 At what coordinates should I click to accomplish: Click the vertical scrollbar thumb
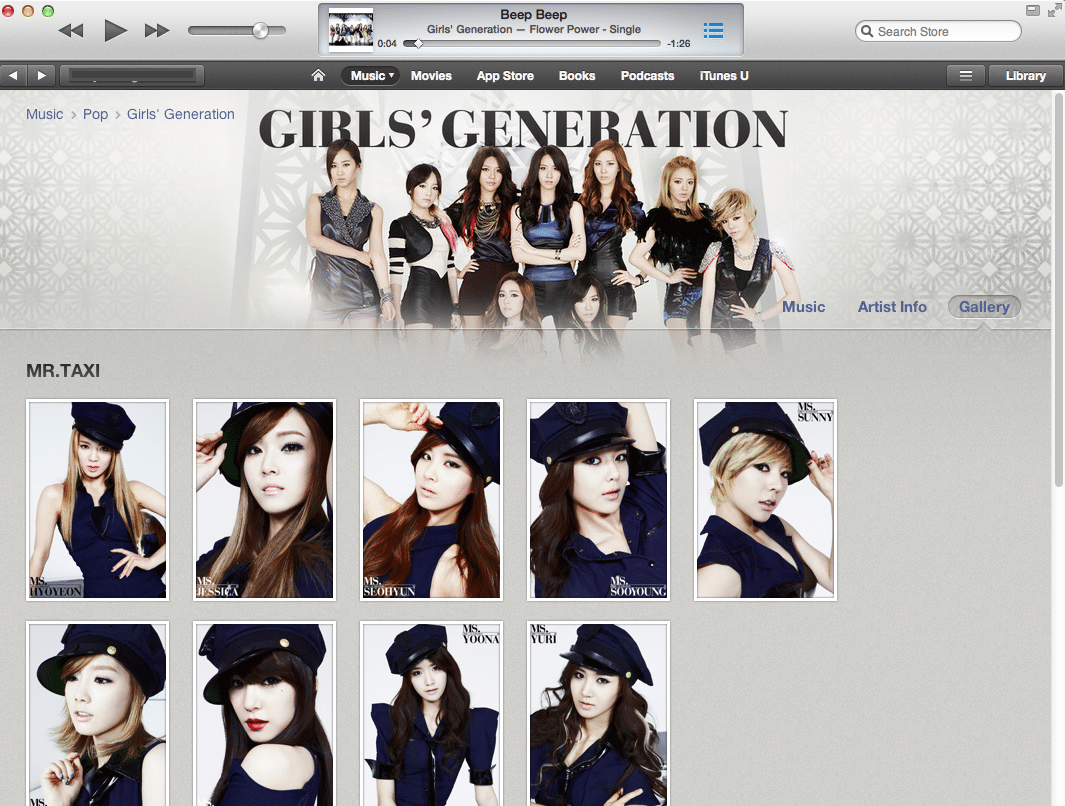[1058, 290]
